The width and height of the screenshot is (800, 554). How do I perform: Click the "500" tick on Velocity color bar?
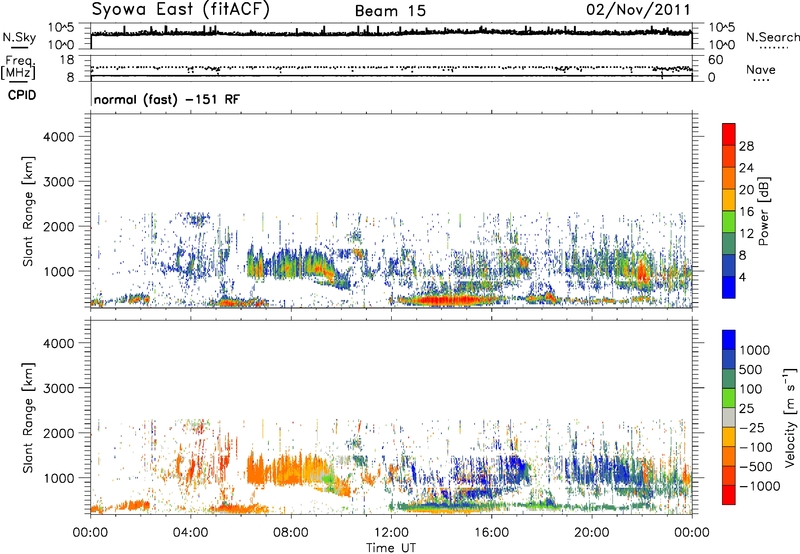click(x=751, y=369)
